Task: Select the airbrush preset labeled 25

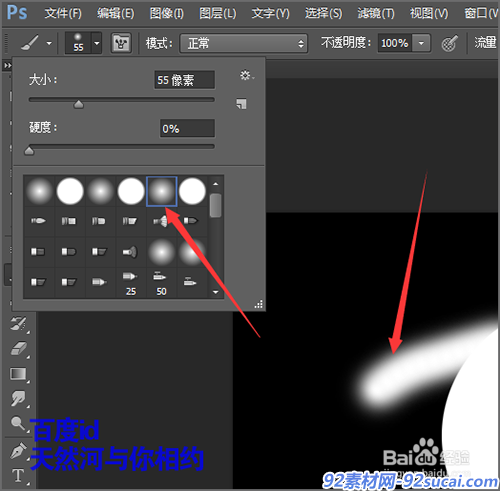Action: point(130,283)
